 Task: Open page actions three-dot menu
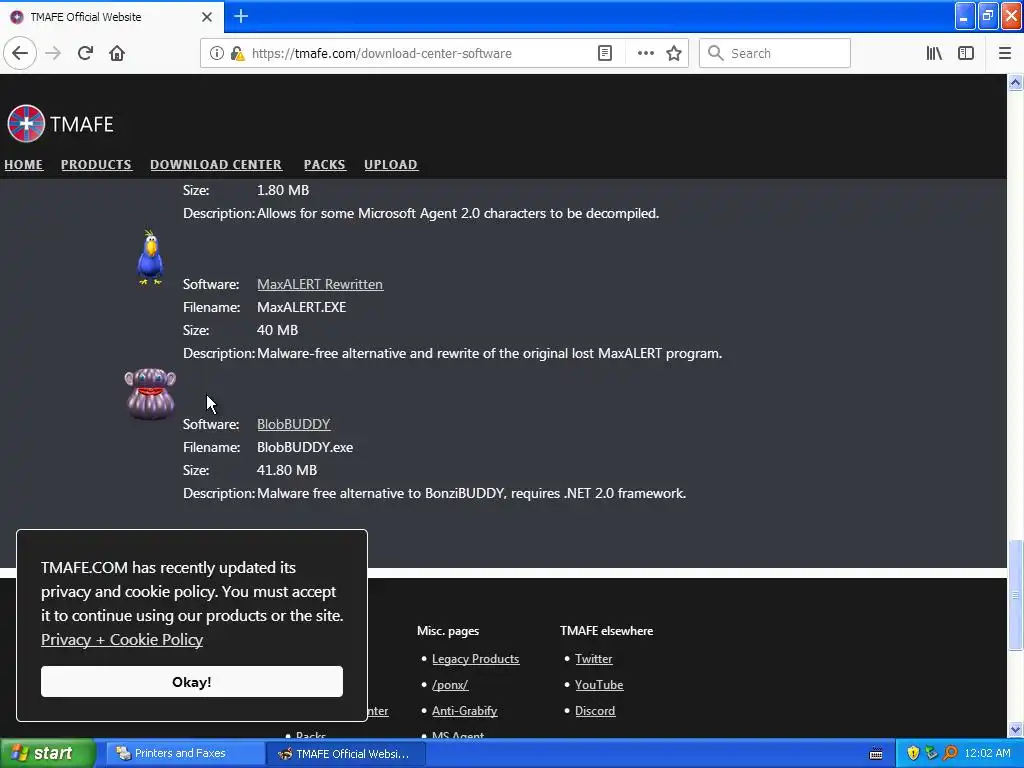(645, 53)
